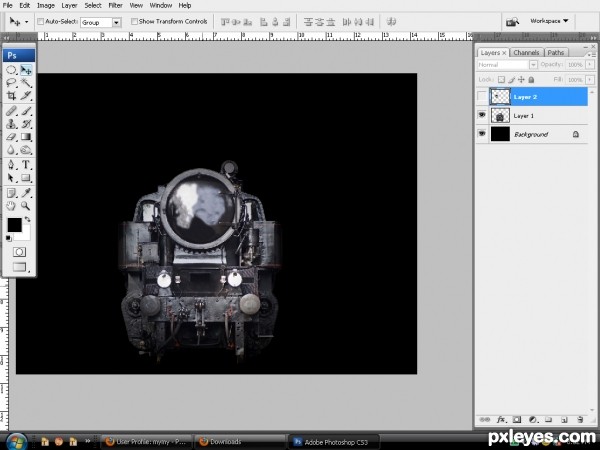This screenshot has width=600, height=450.
Task: Toggle lock transparent pixels
Action: [x=501, y=80]
